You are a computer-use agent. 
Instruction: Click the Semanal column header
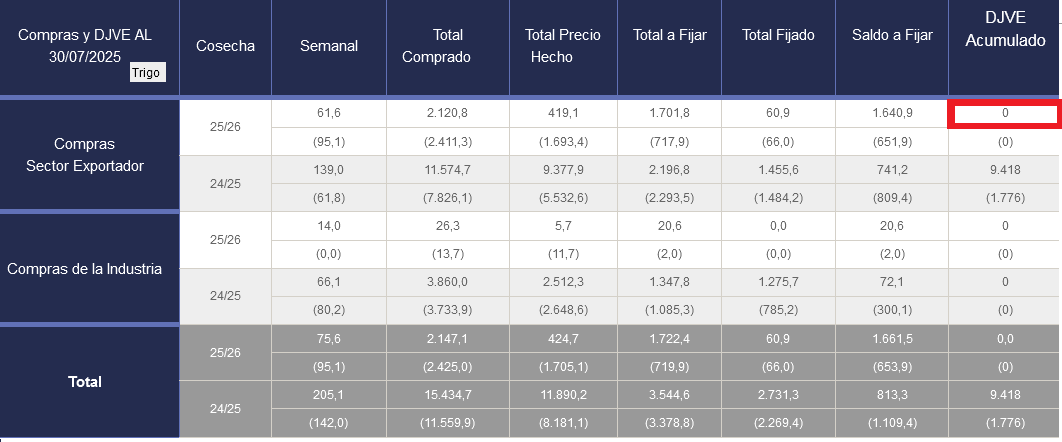point(329,45)
